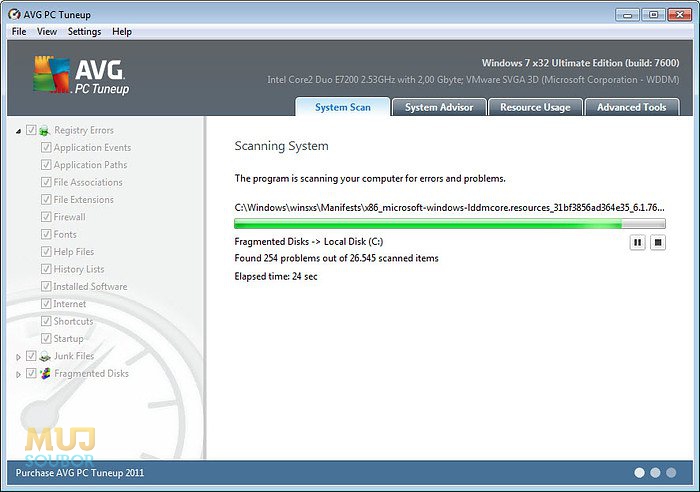Toggle the Junk Files checkbox
Viewport: 700px width, 492px height.
[x=31, y=356]
